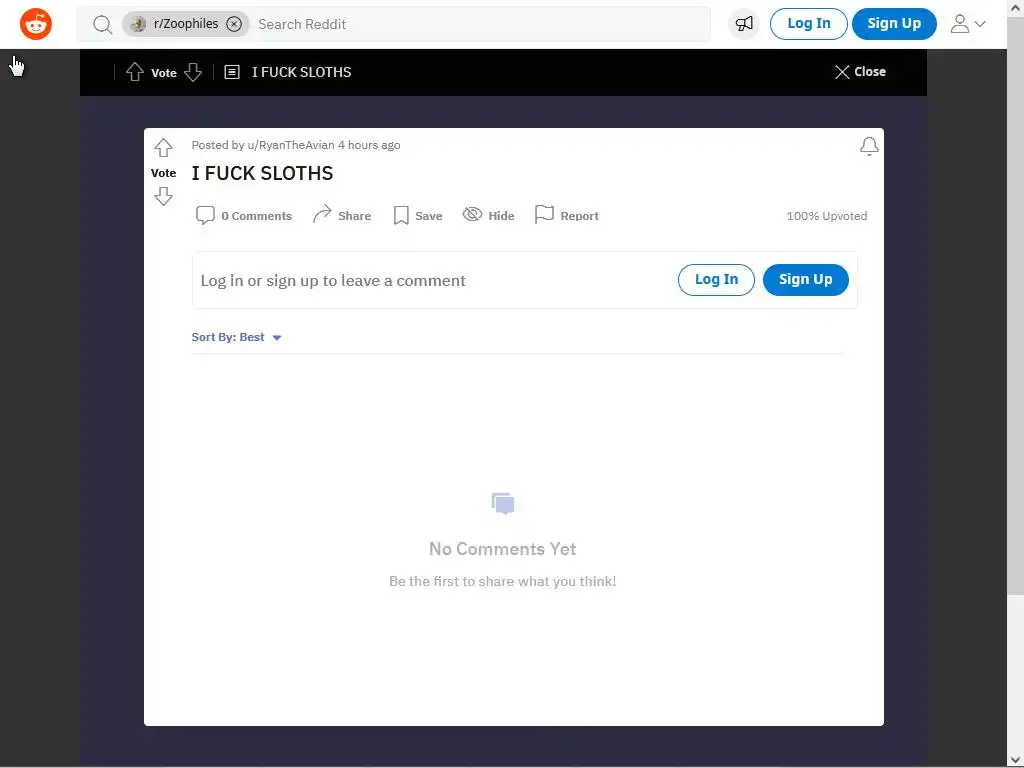
Task: Click the scrollbar down arrow
Action: pyautogui.click(x=1016, y=760)
